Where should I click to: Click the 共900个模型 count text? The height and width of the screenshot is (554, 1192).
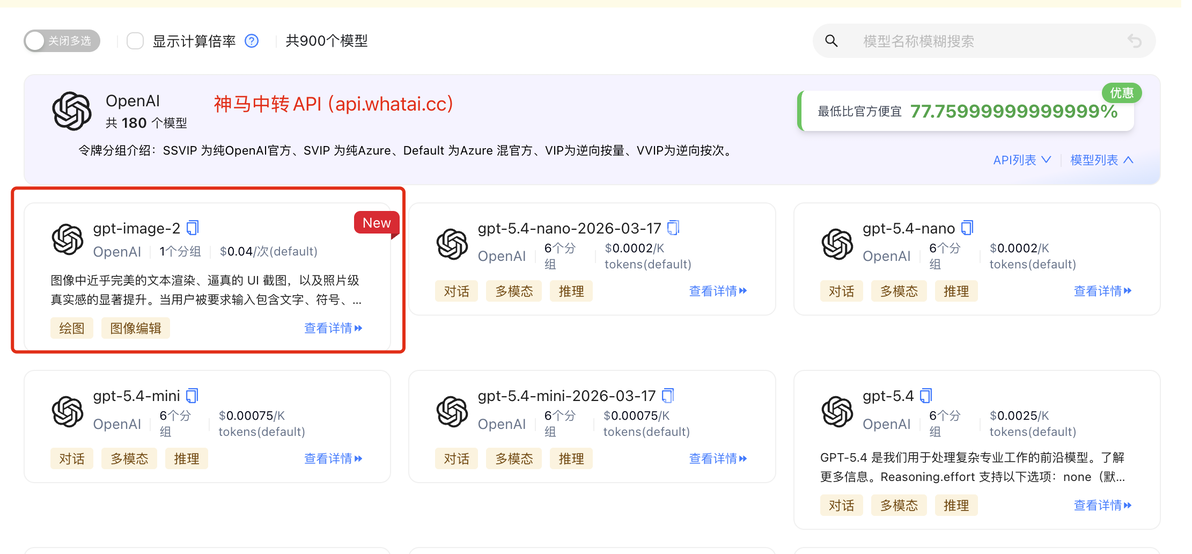[x=327, y=41]
